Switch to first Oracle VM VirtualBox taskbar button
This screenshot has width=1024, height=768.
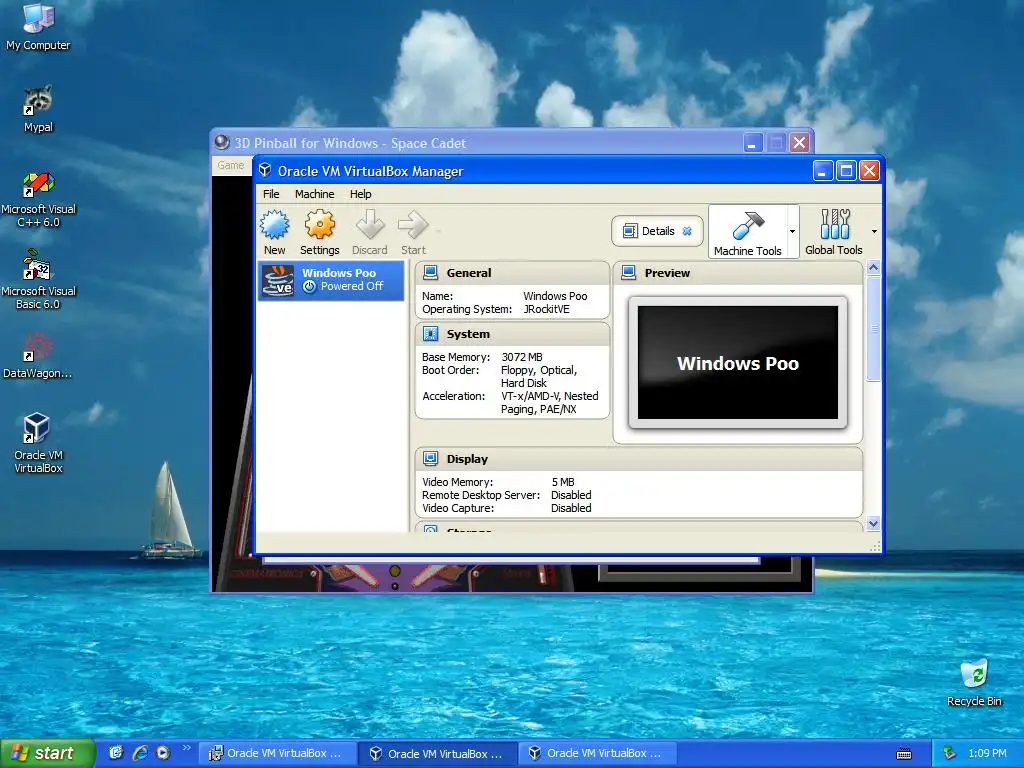(x=277, y=753)
